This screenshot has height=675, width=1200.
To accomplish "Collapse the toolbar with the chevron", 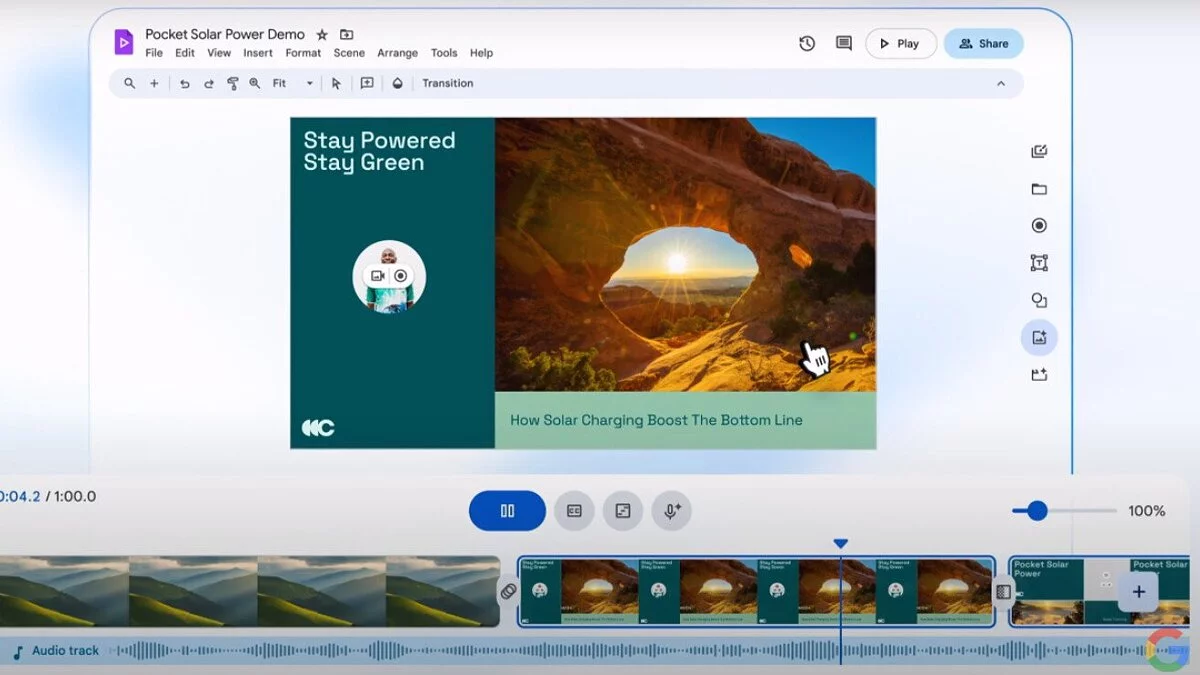I will pyautogui.click(x=1001, y=84).
